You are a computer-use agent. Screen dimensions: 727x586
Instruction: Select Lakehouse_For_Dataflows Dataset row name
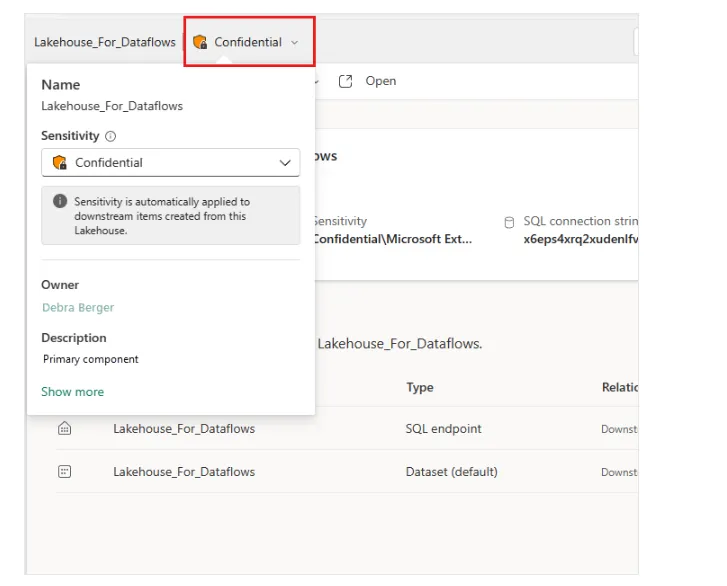(184, 472)
